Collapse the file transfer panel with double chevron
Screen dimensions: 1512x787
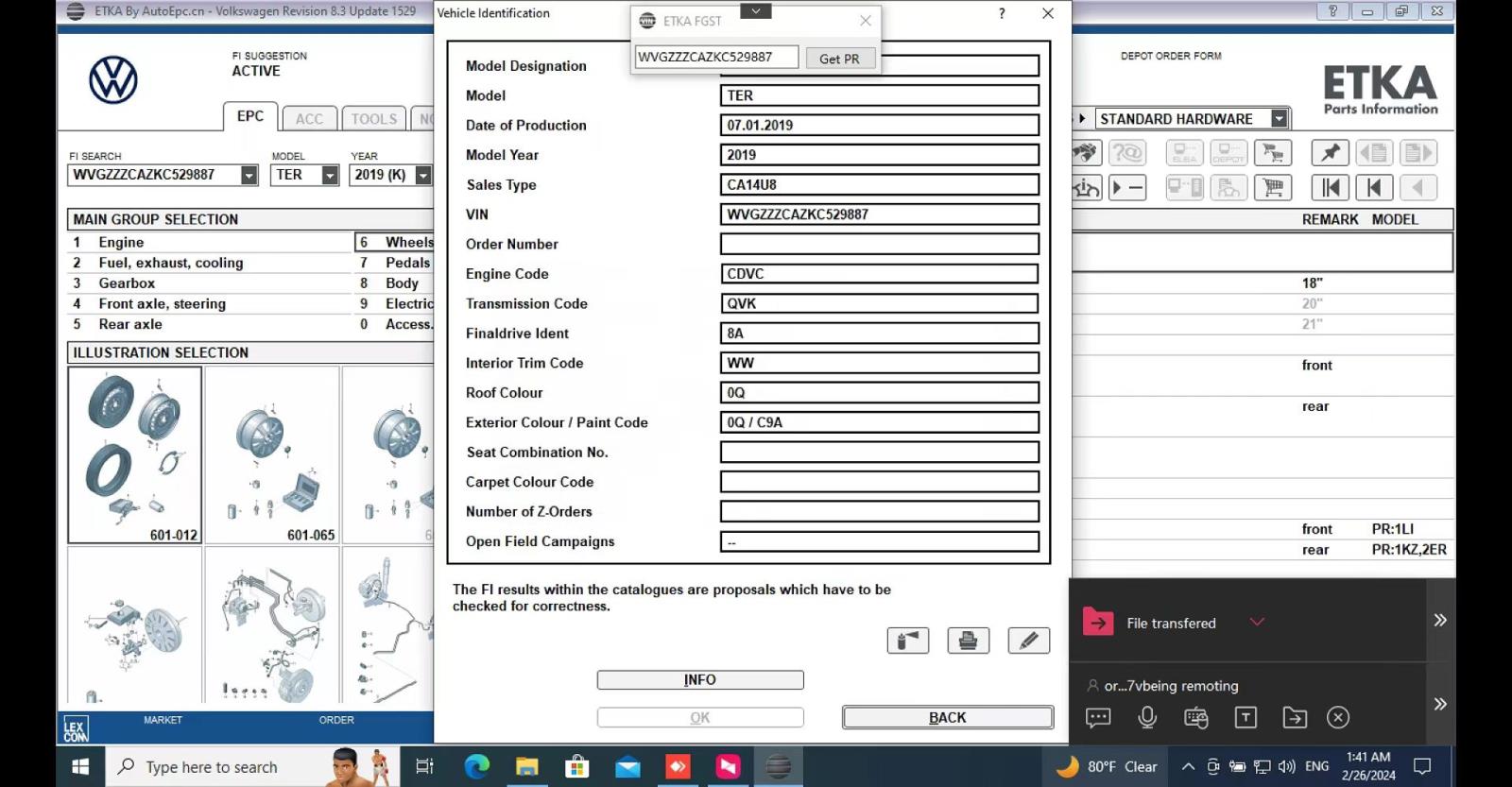pos(1440,621)
